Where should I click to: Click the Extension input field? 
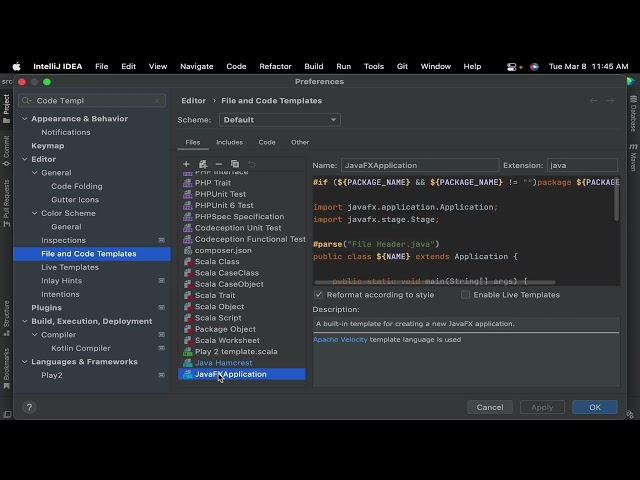[x=582, y=165]
